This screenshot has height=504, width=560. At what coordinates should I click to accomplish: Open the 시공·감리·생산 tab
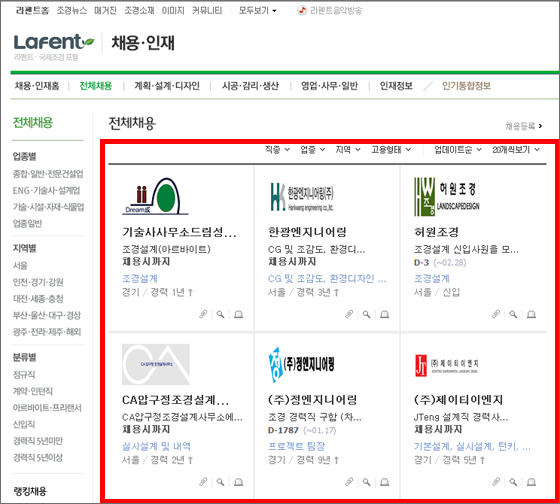point(250,86)
